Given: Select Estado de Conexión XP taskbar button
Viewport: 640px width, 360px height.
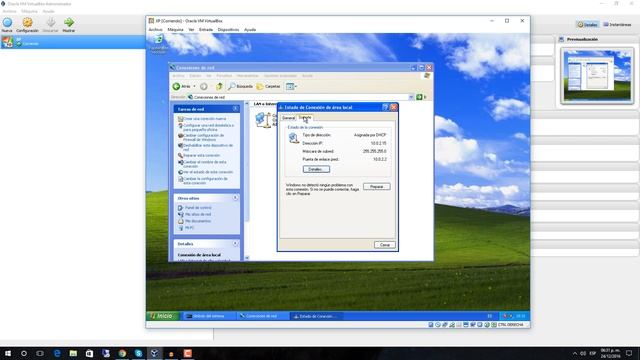Looking at the screenshot, I should click(x=316, y=316).
